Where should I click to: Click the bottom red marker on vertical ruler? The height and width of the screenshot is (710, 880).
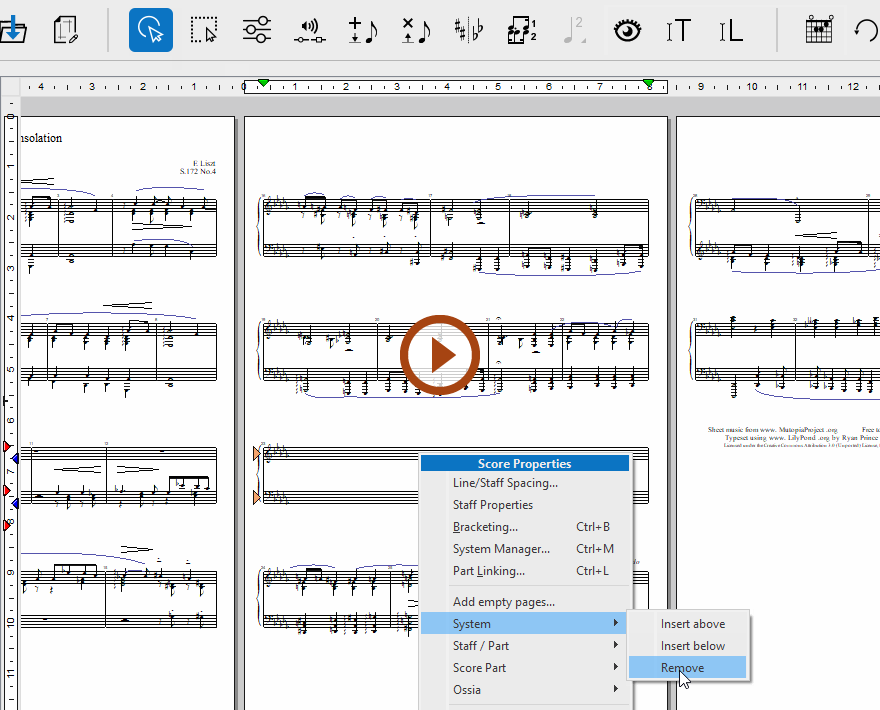(6, 525)
